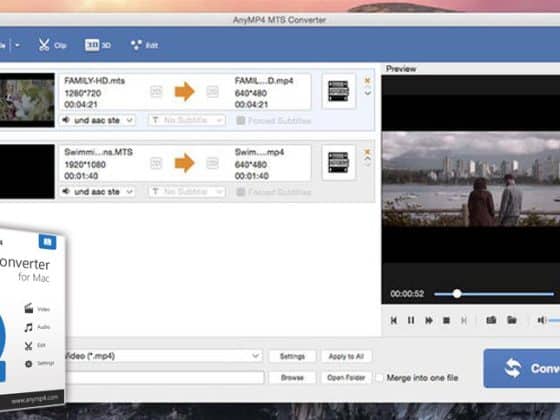Click the profile Settings button

pos(292,356)
